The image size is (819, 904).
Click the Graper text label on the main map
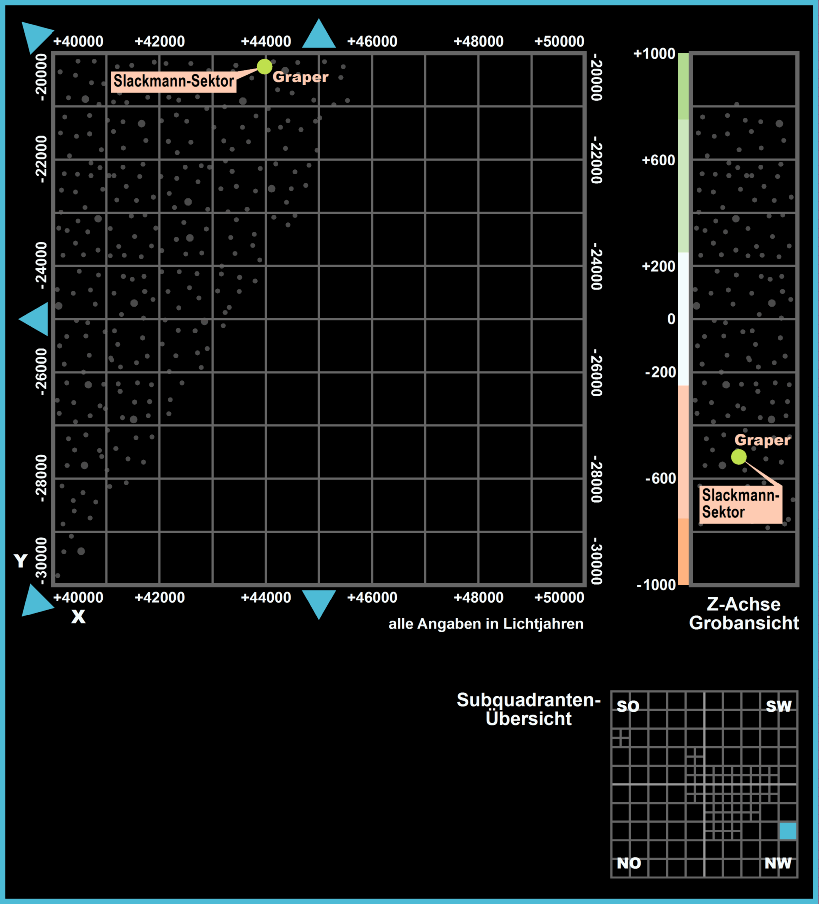(x=300, y=77)
